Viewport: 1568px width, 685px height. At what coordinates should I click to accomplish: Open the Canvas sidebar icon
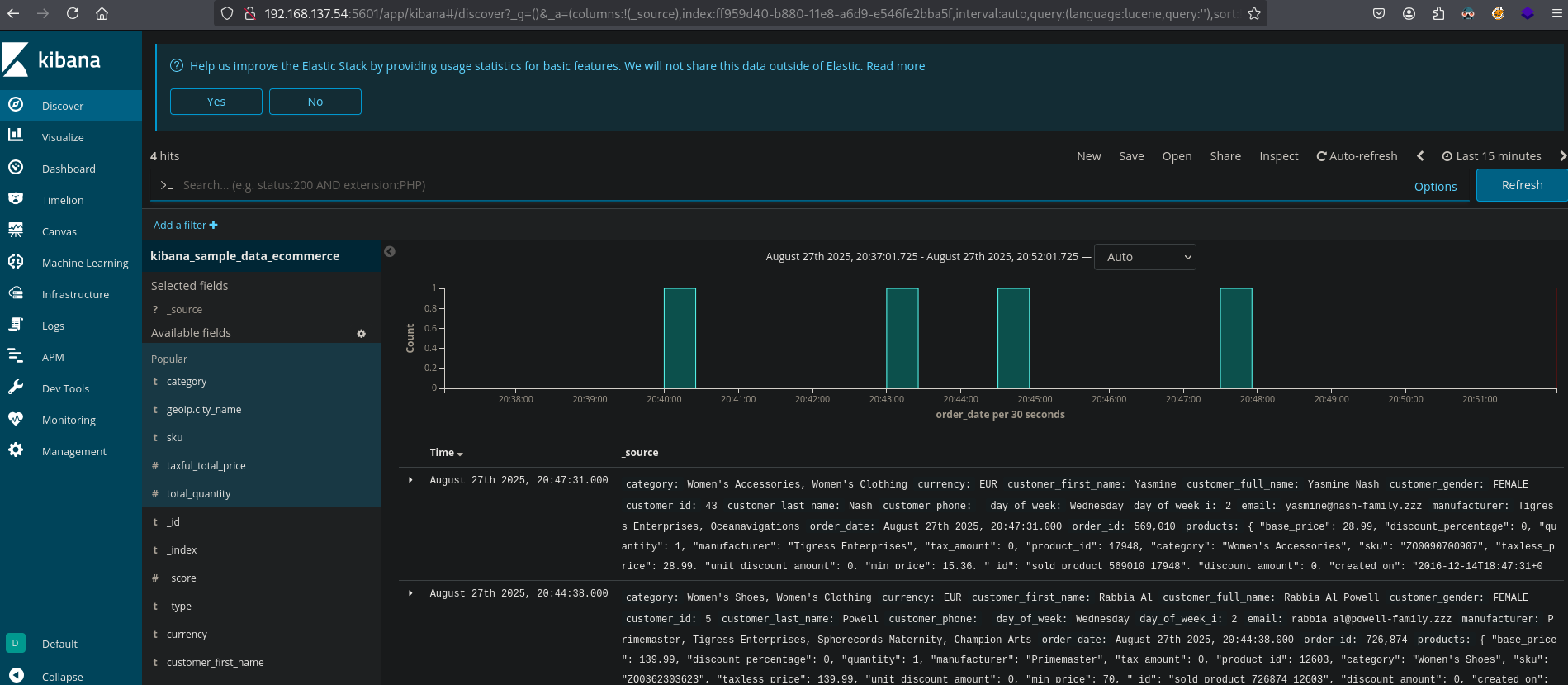point(16,231)
